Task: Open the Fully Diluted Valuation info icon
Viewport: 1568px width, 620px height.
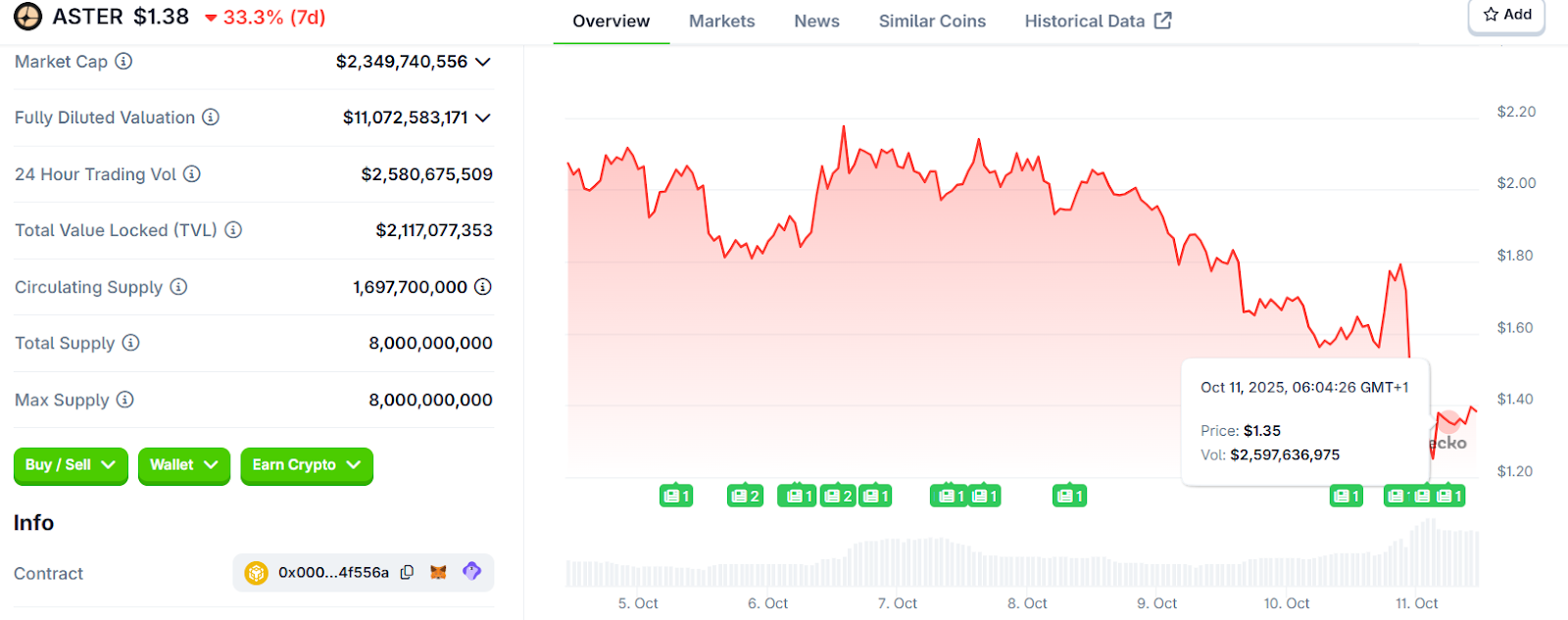Action: pyautogui.click(x=211, y=118)
